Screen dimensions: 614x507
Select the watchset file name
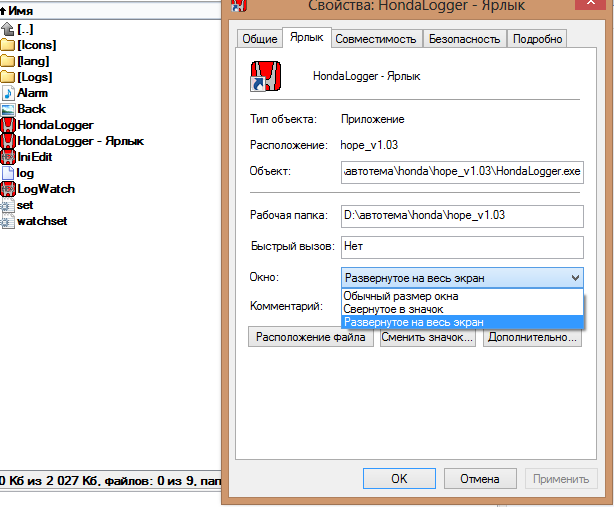point(42,221)
